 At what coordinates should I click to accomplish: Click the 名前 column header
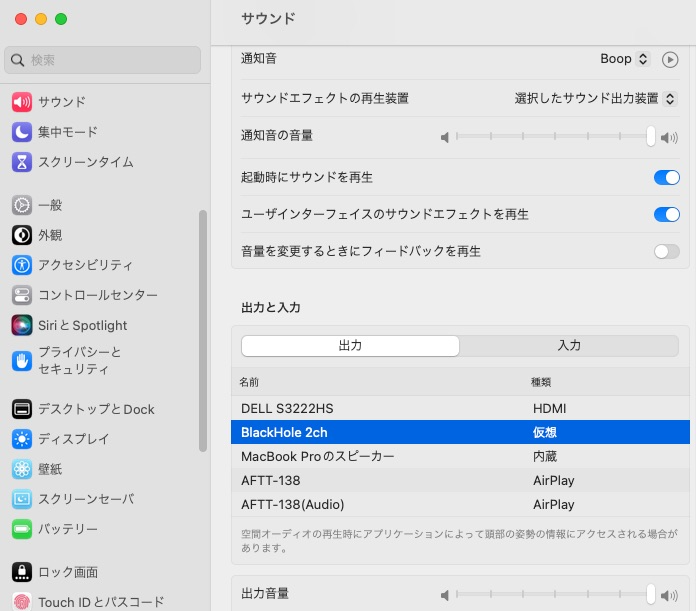coord(249,382)
